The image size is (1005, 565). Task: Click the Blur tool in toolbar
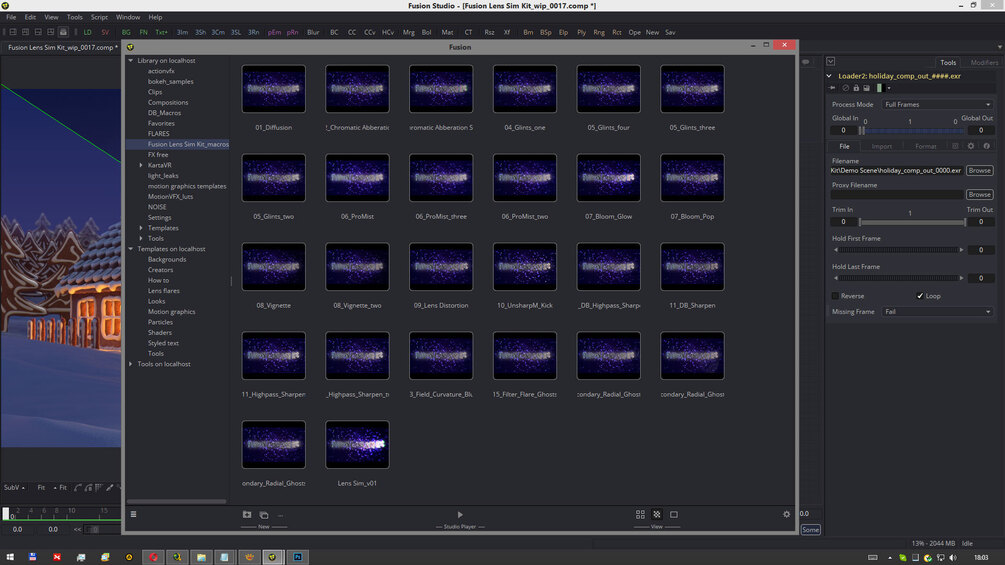[313, 32]
